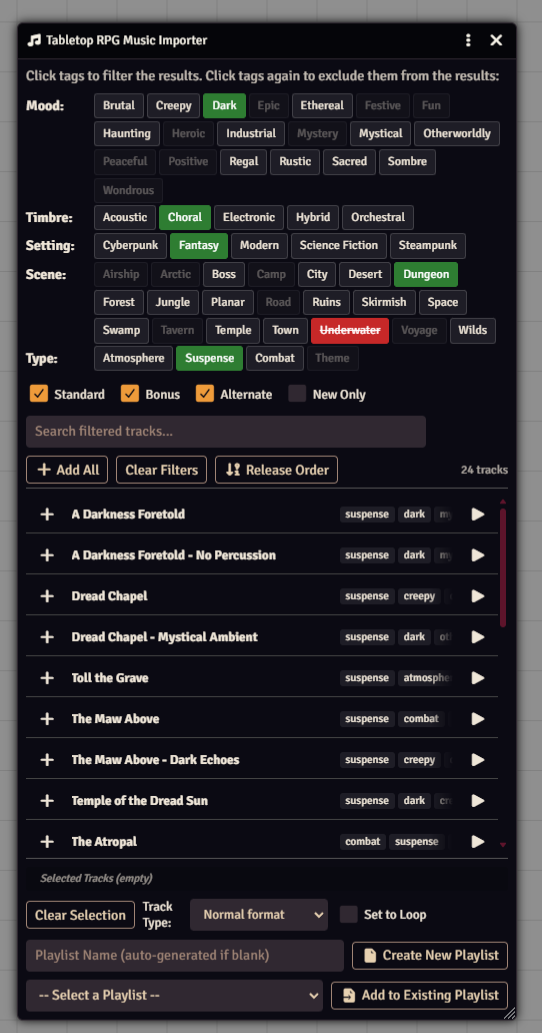Viewport: 542px width, 1033px height.
Task: Select the Sombre mood tag
Action: pyautogui.click(x=407, y=161)
